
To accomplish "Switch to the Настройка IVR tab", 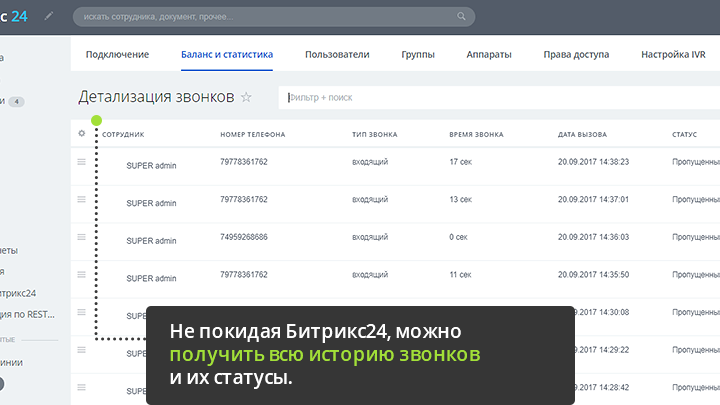I will (676, 55).
